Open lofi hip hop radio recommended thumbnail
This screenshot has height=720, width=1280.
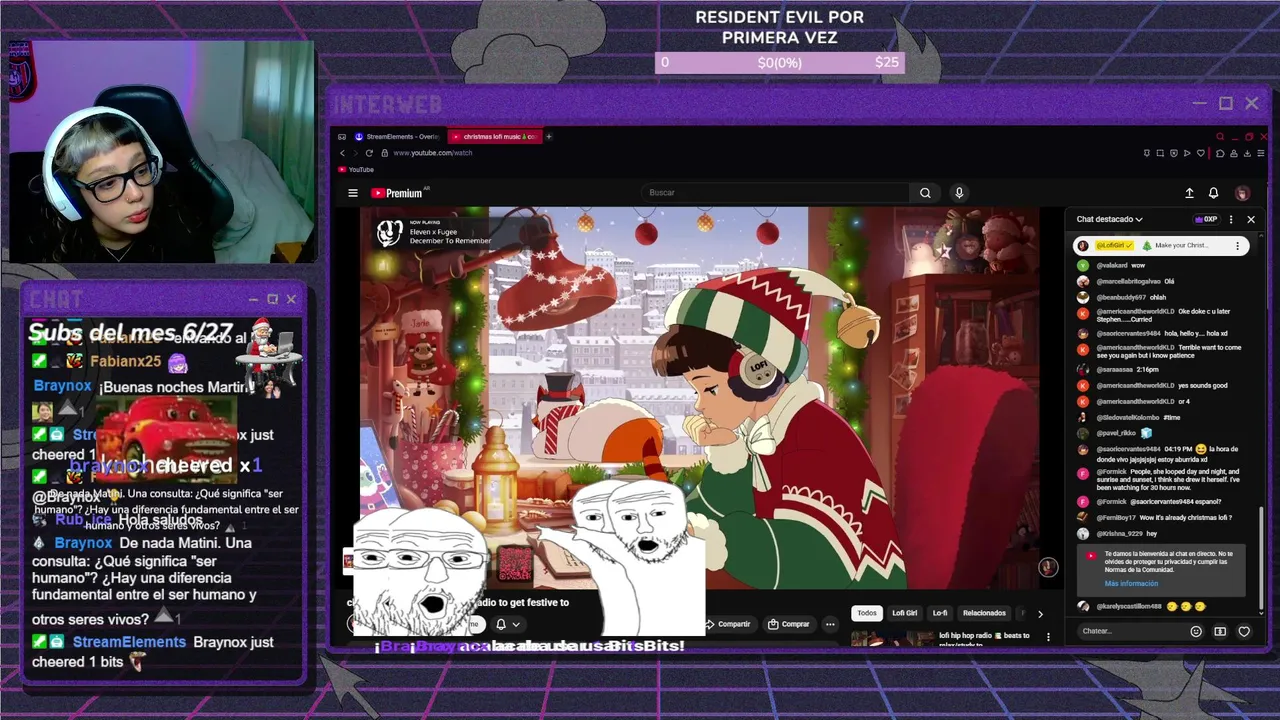click(893, 638)
